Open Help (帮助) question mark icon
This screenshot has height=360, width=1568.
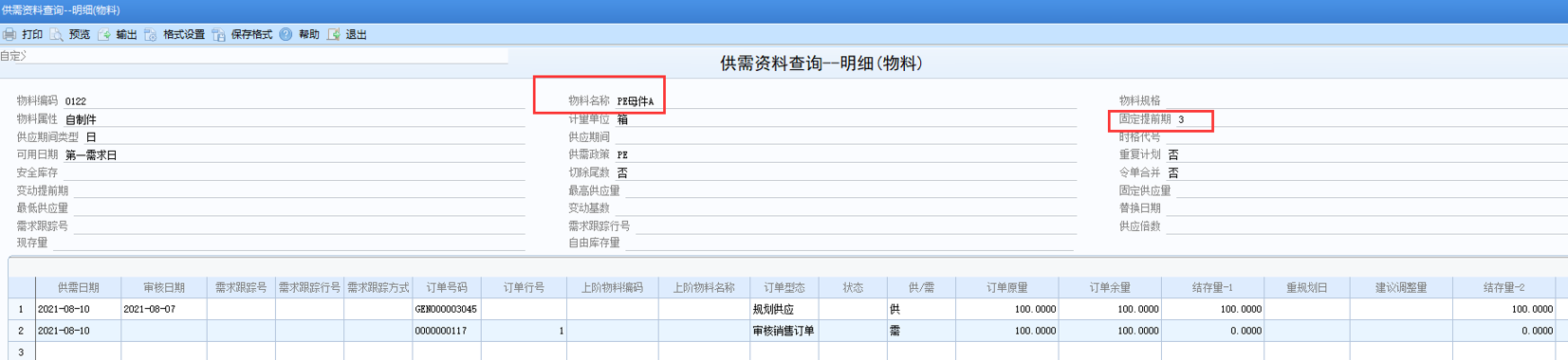(286, 34)
